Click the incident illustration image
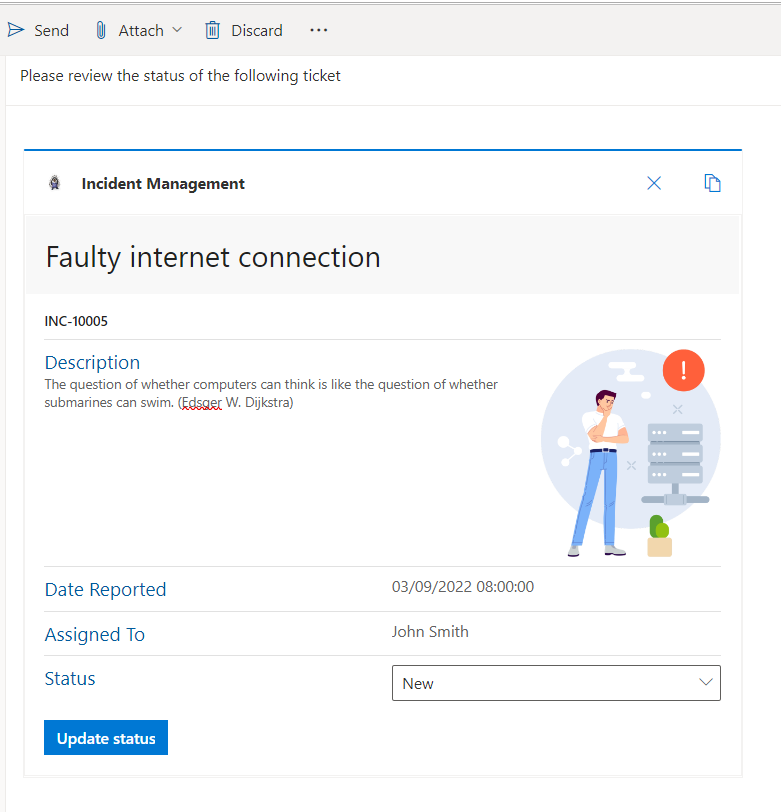Viewport: 781px width, 812px height. [x=631, y=453]
